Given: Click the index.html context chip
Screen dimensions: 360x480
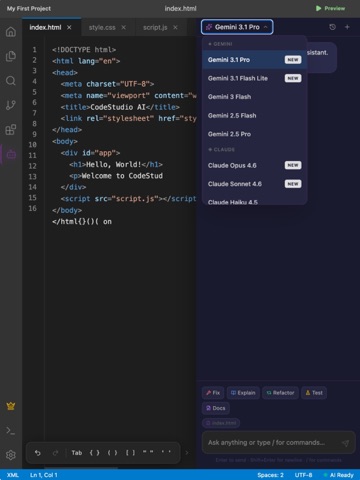Looking at the screenshot, I should point(221,423).
